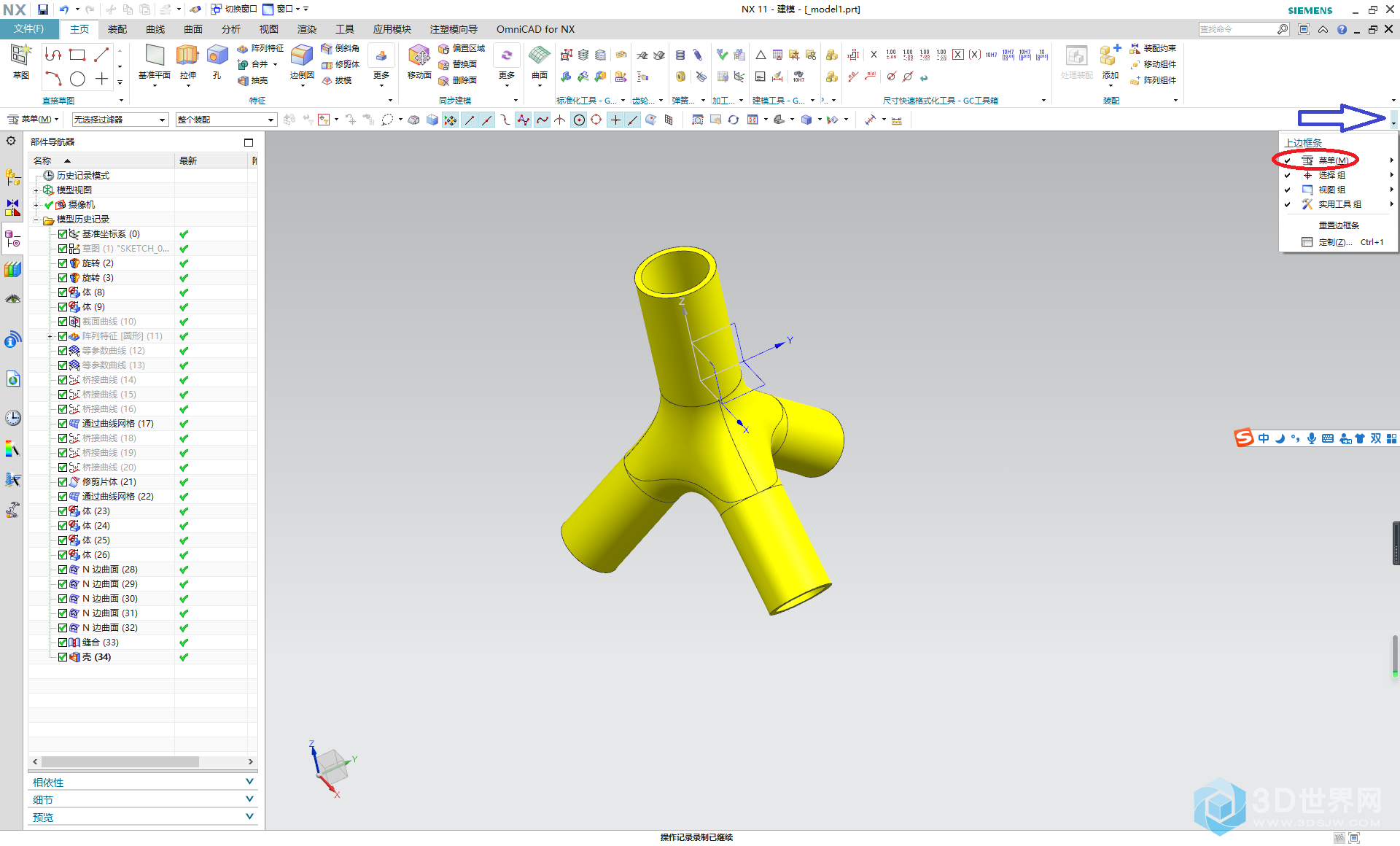Open the 无选择过滤器 selection filter dropdown
The height and width of the screenshot is (846, 1400).
tap(120, 120)
